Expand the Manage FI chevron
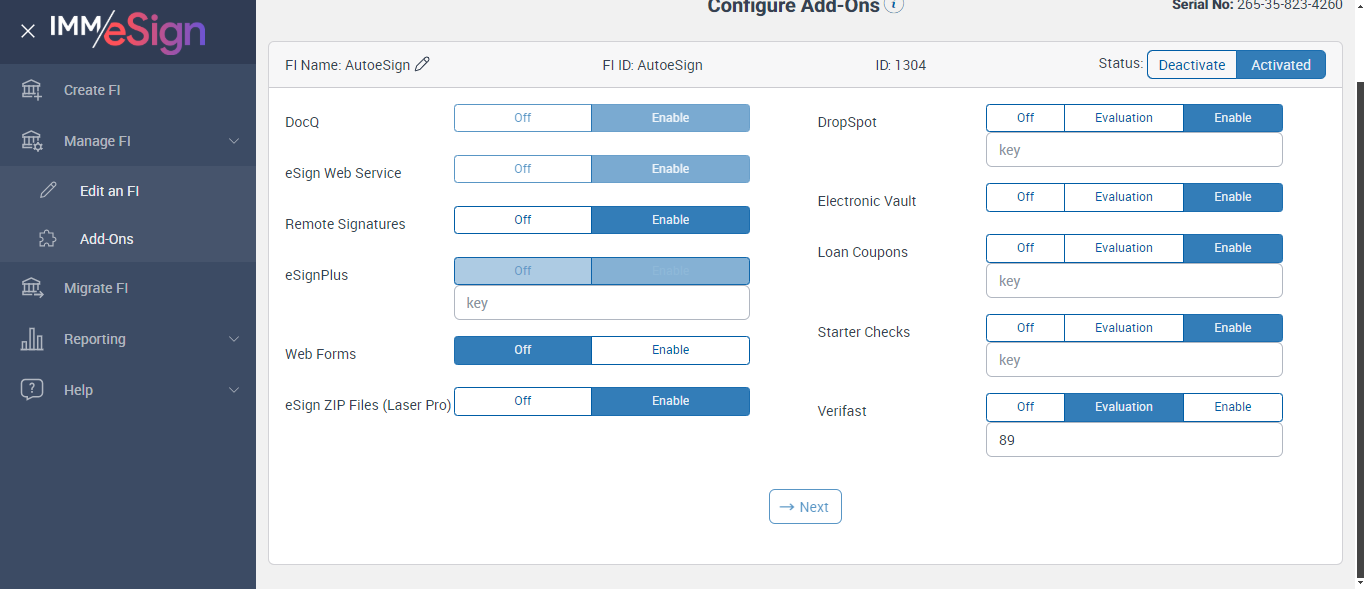The image size is (1366, 589). coord(234,141)
